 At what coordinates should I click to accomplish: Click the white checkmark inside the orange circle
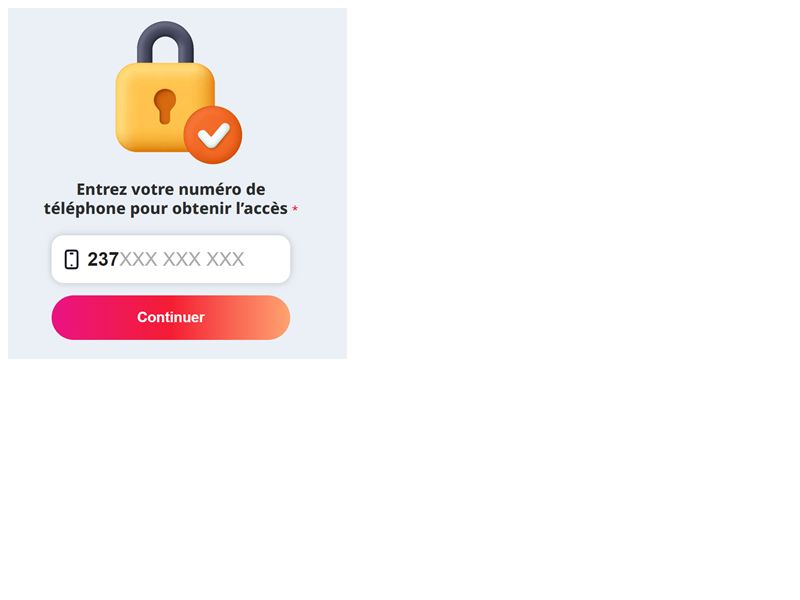pos(214,135)
